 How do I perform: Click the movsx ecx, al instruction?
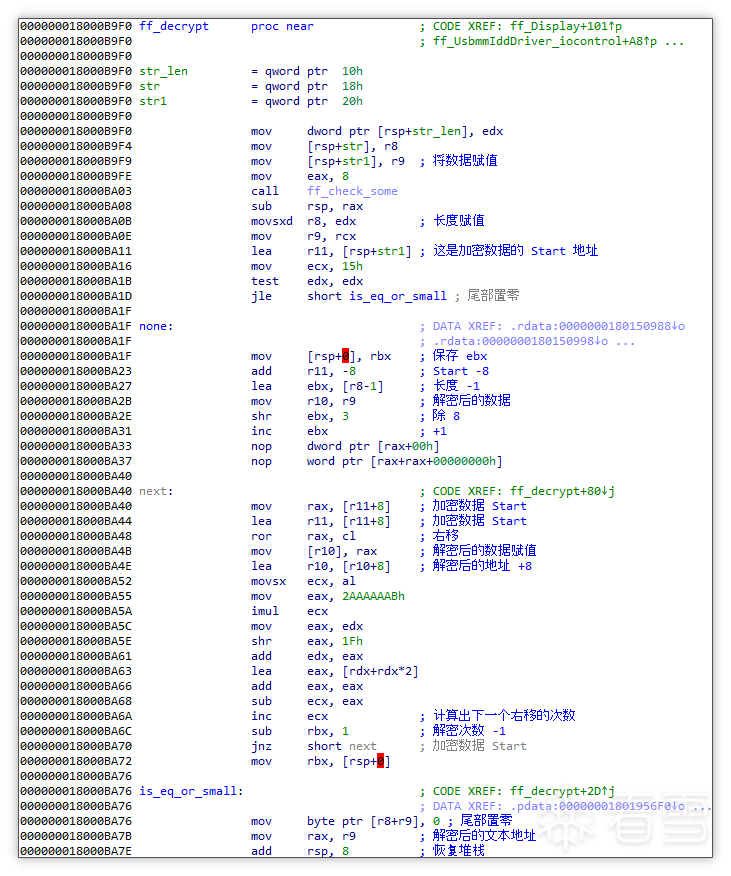[x=303, y=581]
